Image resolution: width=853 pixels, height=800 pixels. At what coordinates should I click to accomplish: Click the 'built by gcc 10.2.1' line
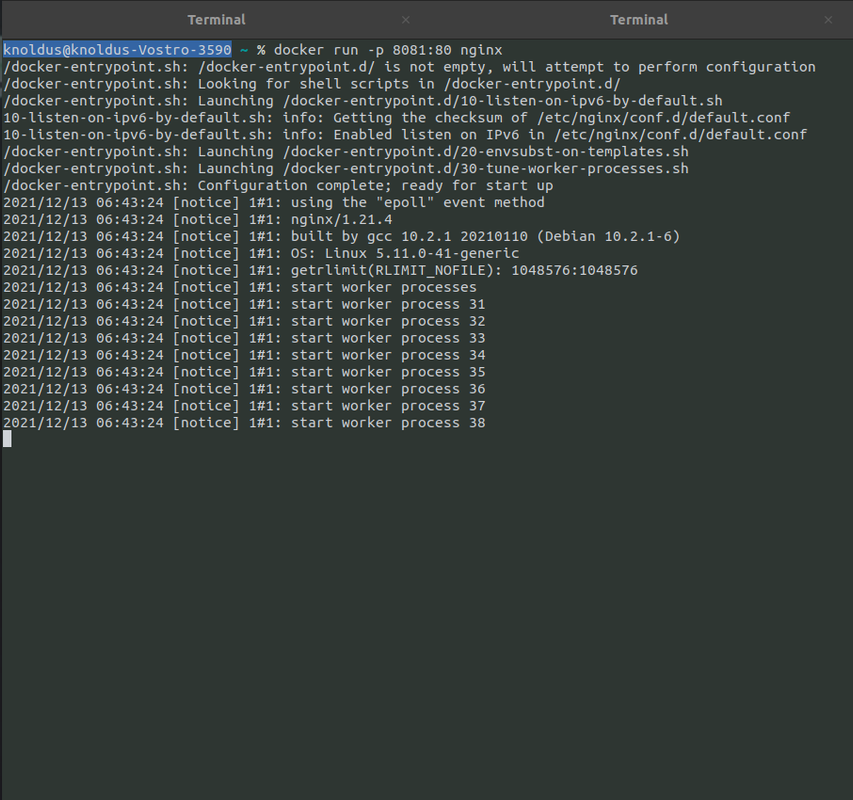(342, 236)
